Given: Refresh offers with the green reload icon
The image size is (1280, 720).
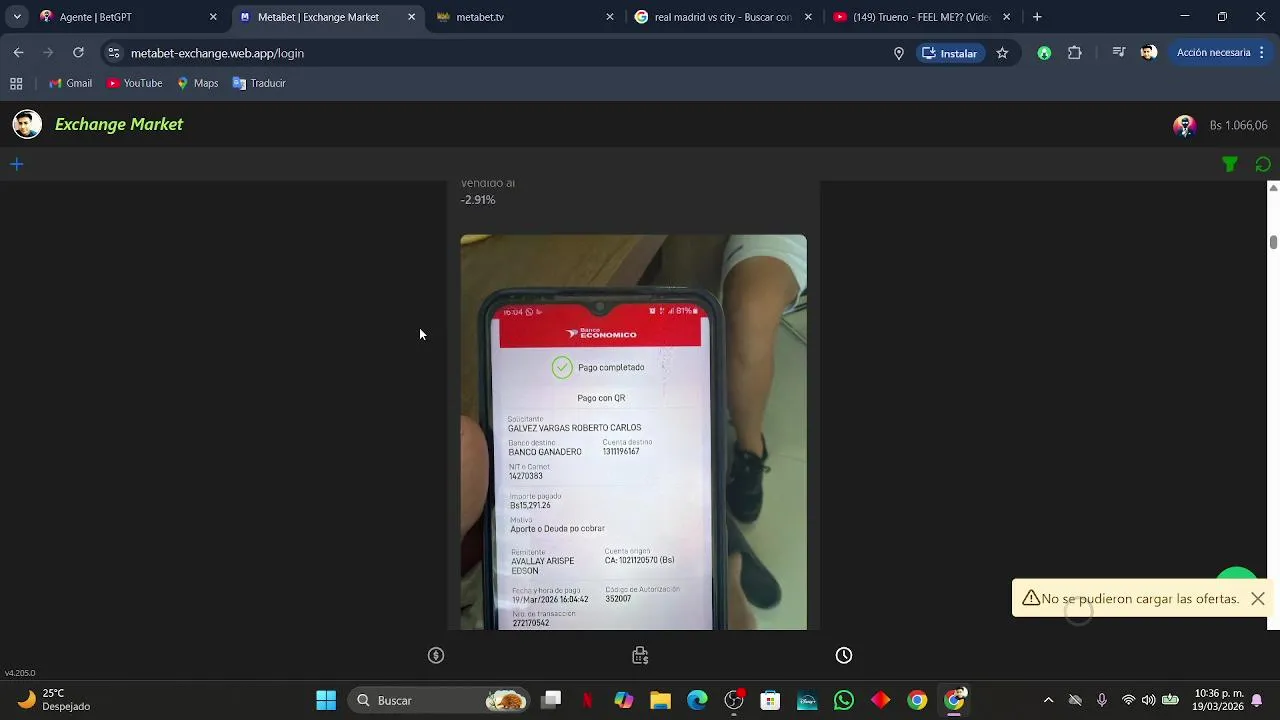Looking at the screenshot, I should 1263,164.
